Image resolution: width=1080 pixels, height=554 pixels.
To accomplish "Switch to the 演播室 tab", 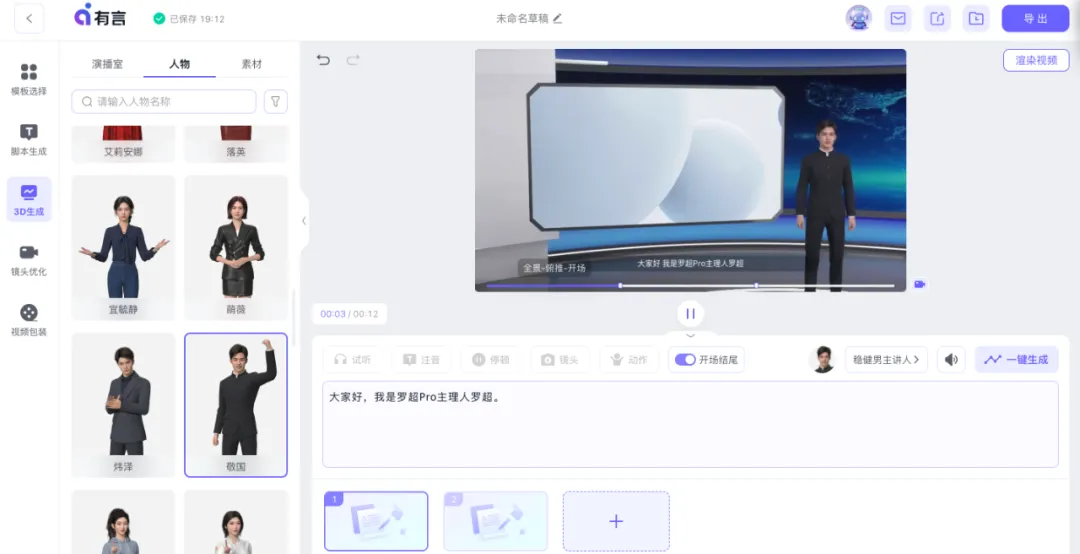I will click(x=107, y=64).
